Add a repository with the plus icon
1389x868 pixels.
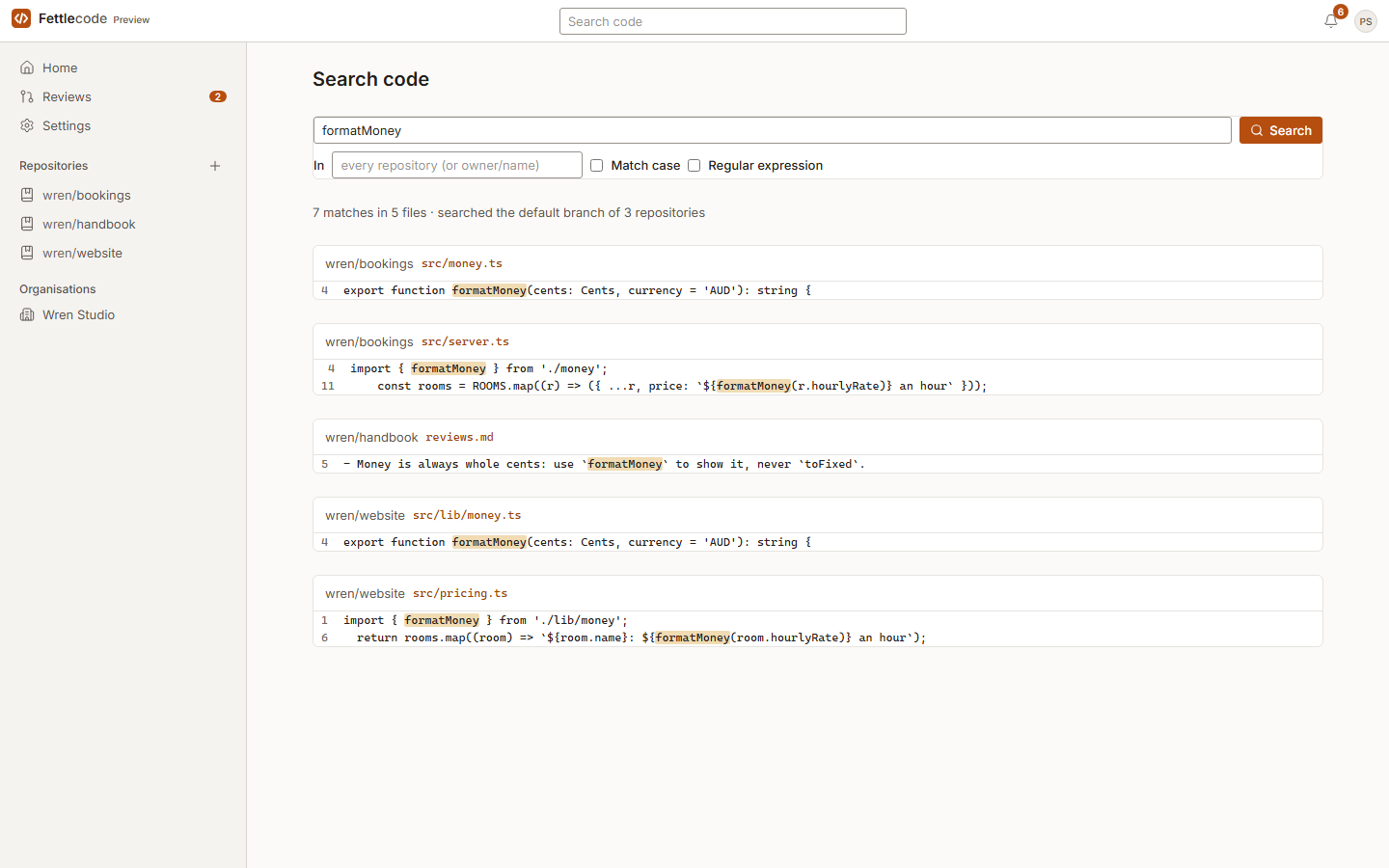click(x=215, y=166)
